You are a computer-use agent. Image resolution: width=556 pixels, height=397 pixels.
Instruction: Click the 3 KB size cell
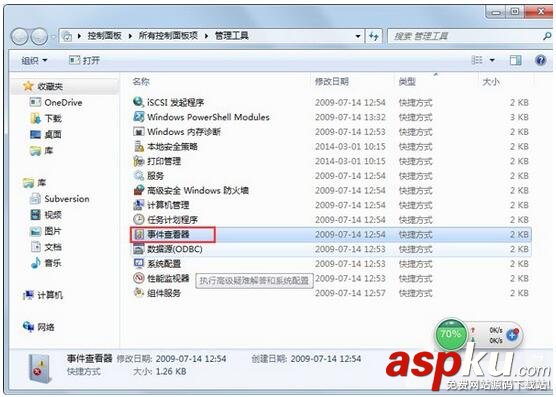point(519,117)
